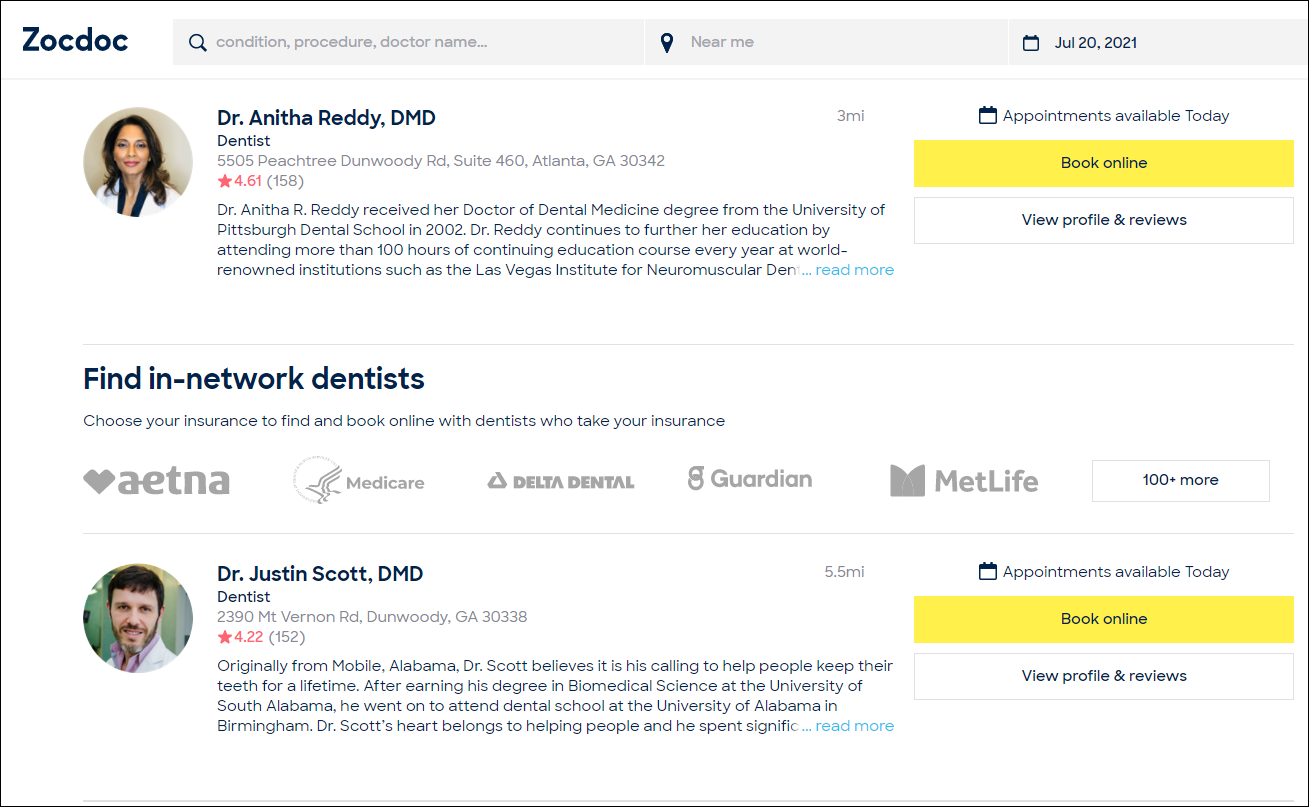Click calendar icon in Anitha Reddy's availability
The height and width of the screenshot is (807, 1309).
pos(988,116)
